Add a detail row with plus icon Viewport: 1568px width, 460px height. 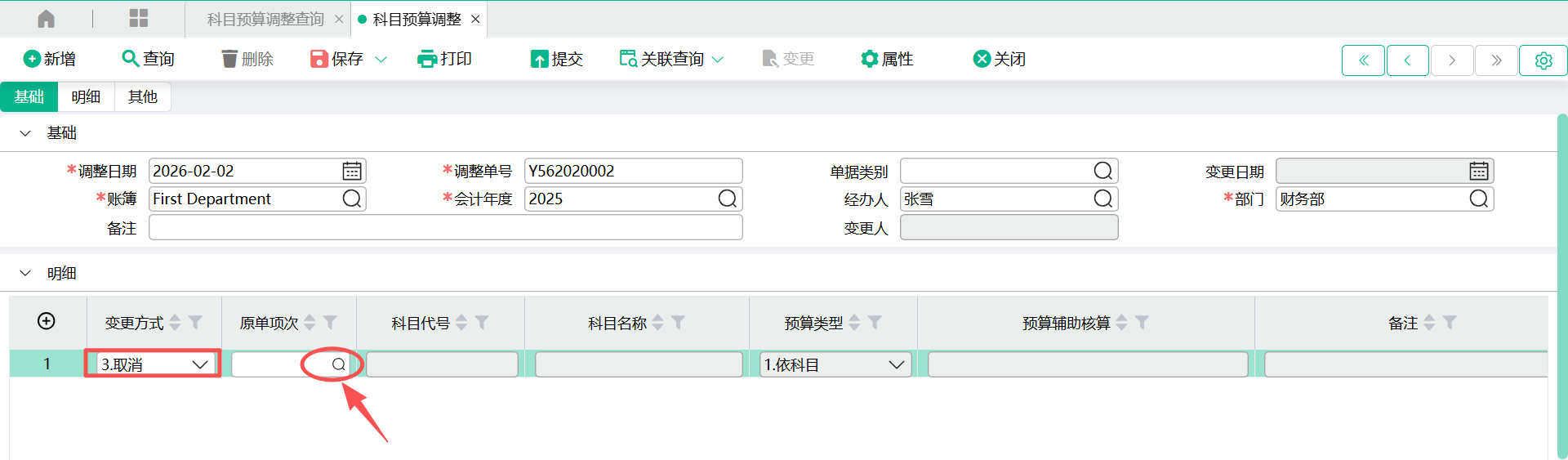tap(47, 321)
